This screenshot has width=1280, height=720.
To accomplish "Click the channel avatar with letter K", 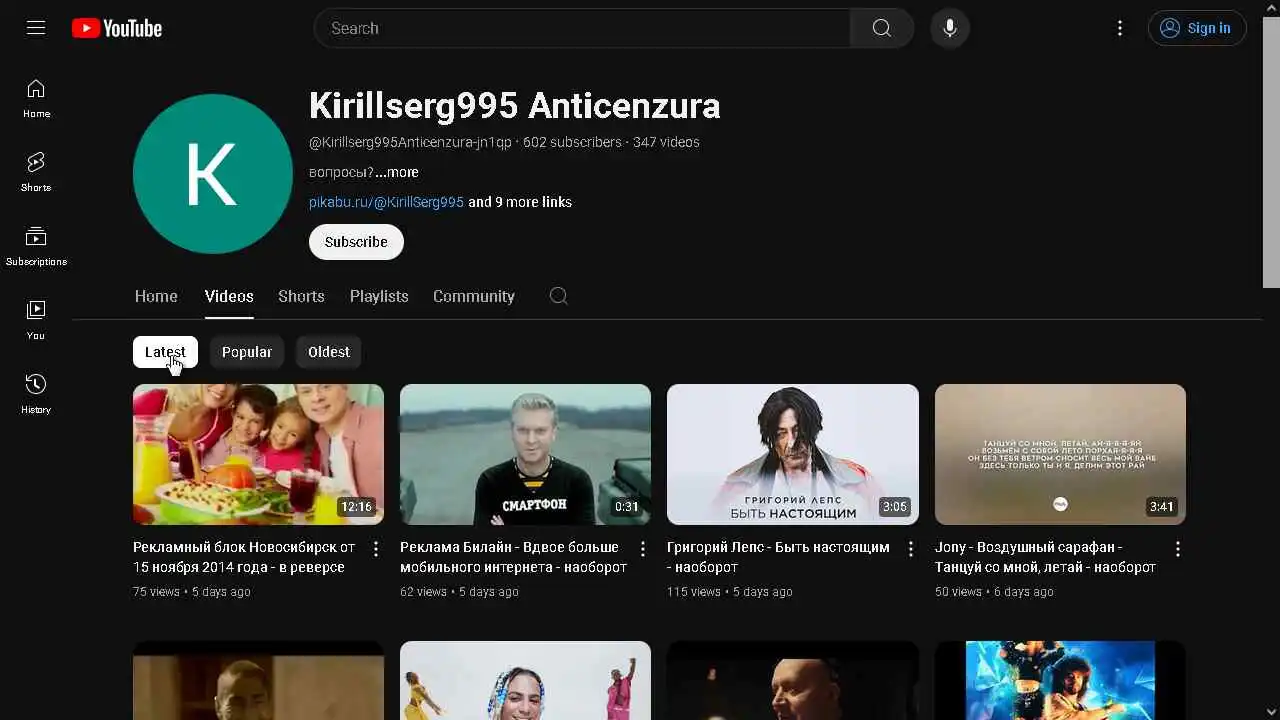I will coord(213,174).
